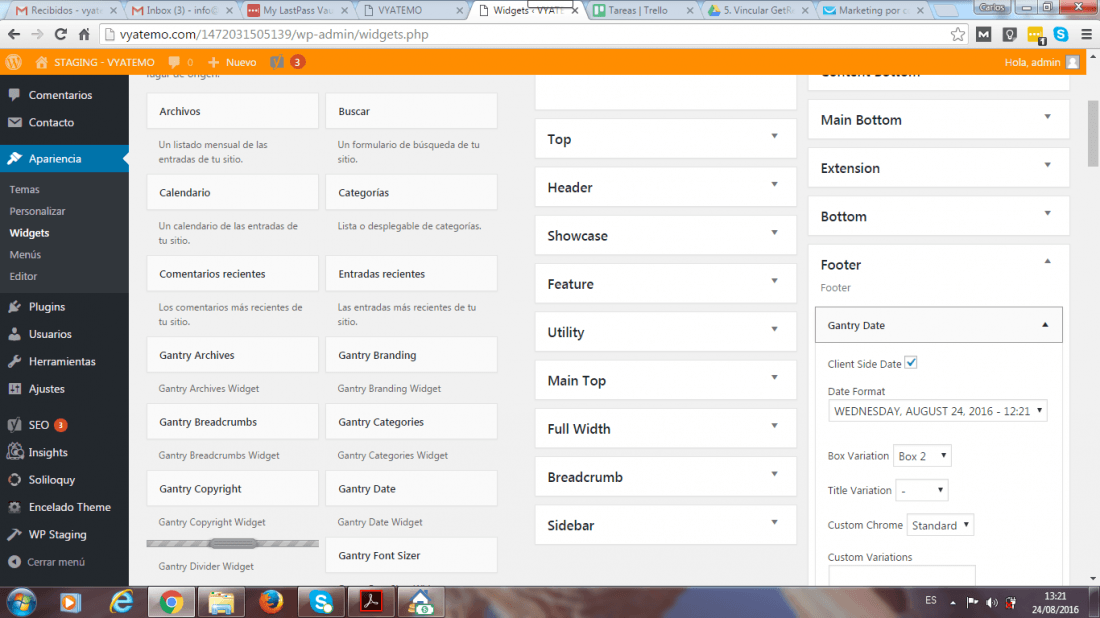The height and width of the screenshot is (618, 1100).
Task: Open Adobe Acrobat from the taskbar
Action: click(371, 602)
